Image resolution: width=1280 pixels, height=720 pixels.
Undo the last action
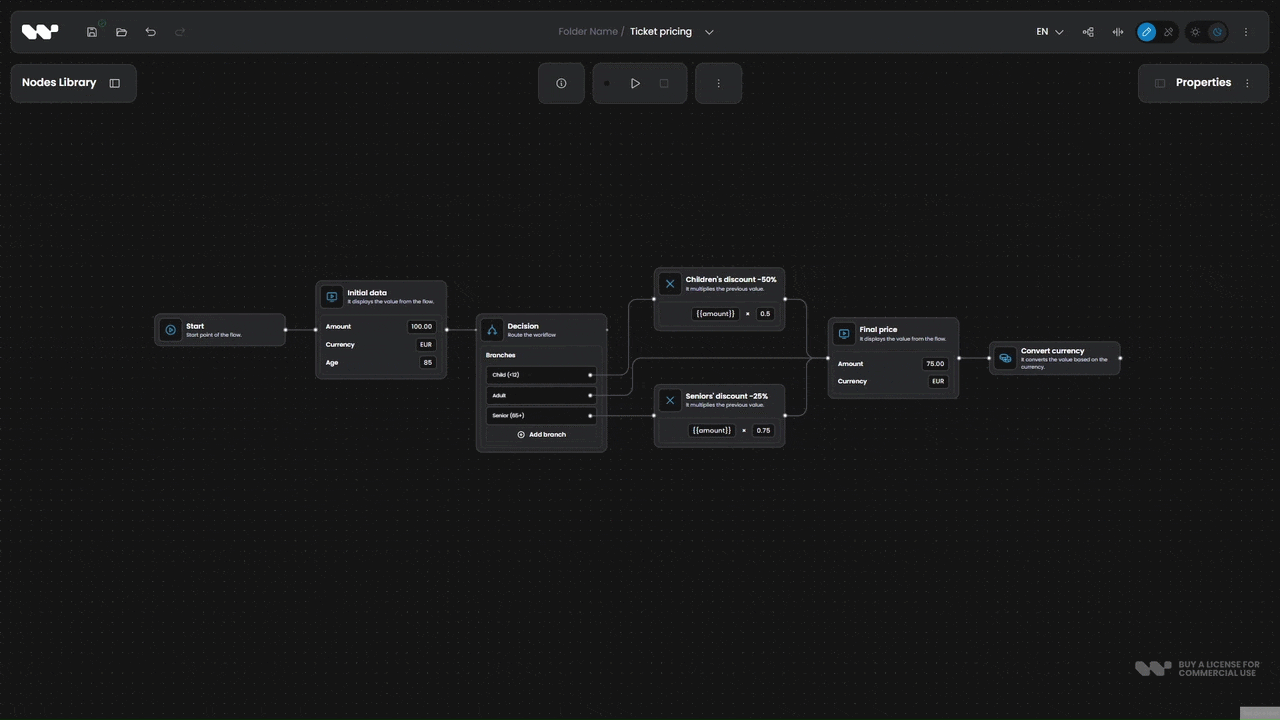[151, 32]
